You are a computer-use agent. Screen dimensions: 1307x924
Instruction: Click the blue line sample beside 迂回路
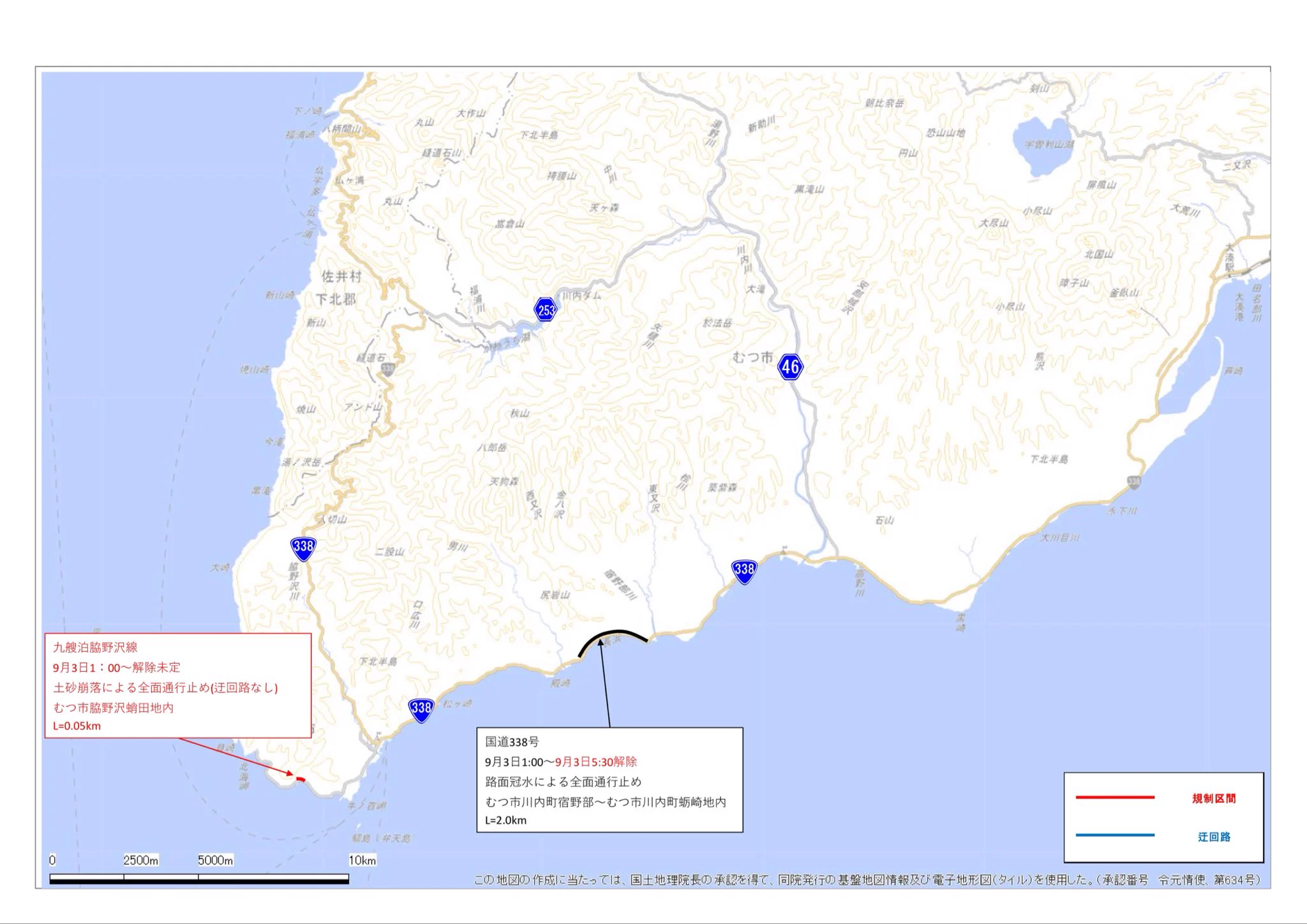click(1115, 835)
